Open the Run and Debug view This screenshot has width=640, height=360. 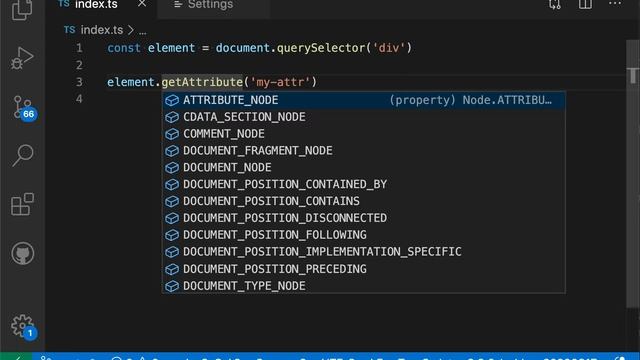point(22,58)
